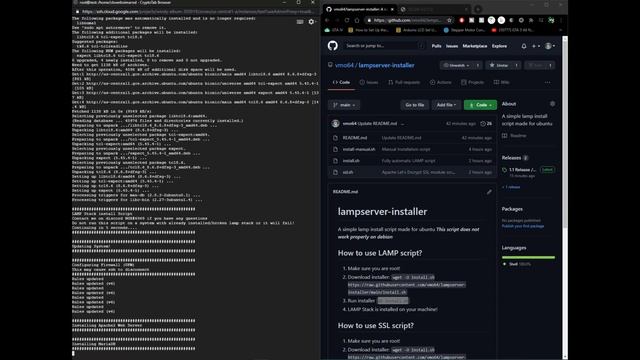Viewport: 640px width, 360px height.
Task: Open the 'How to Set Up' bookmark
Action: tap(369, 30)
